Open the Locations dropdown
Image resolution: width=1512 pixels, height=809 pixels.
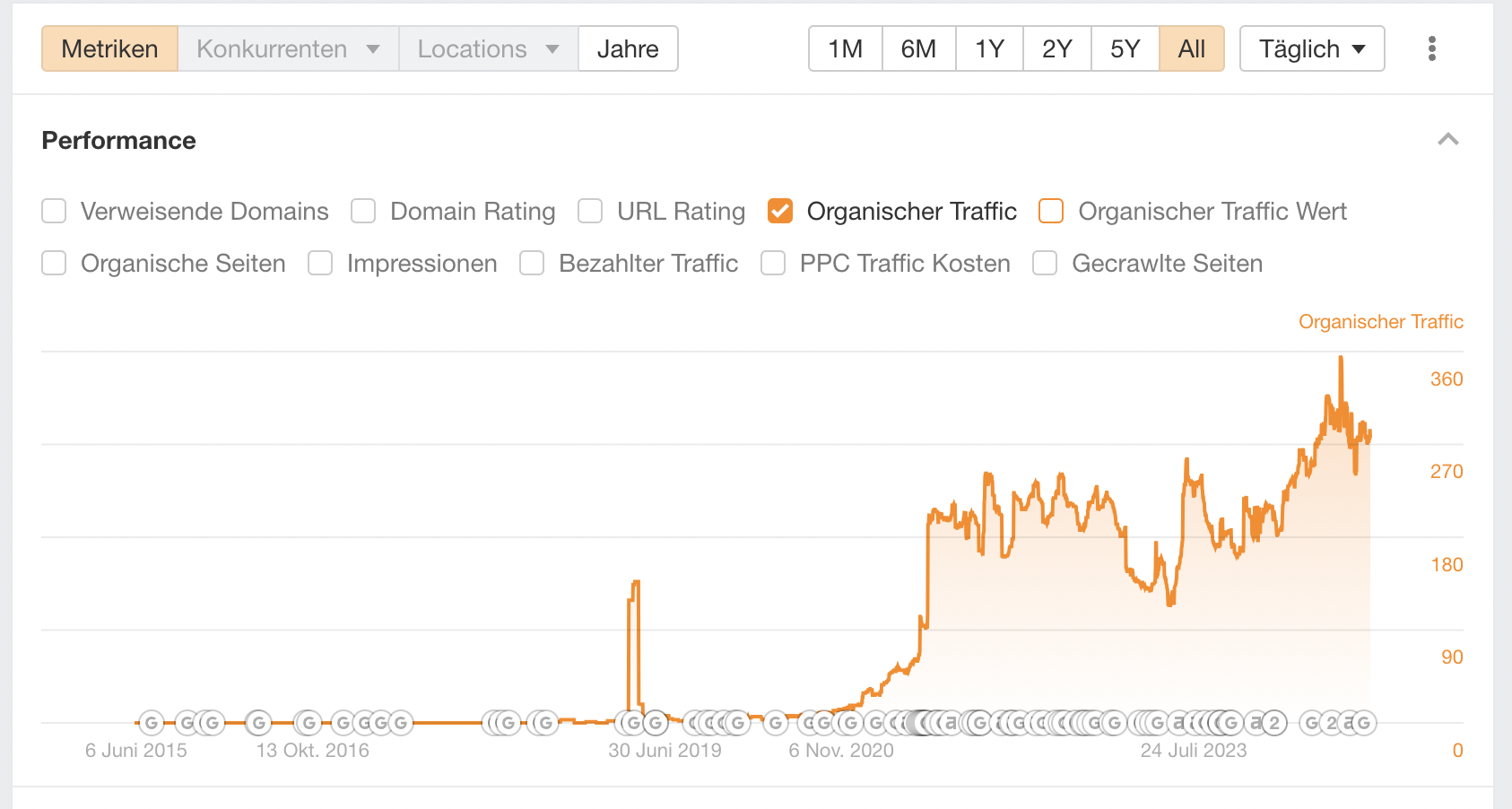click(488, 48)
